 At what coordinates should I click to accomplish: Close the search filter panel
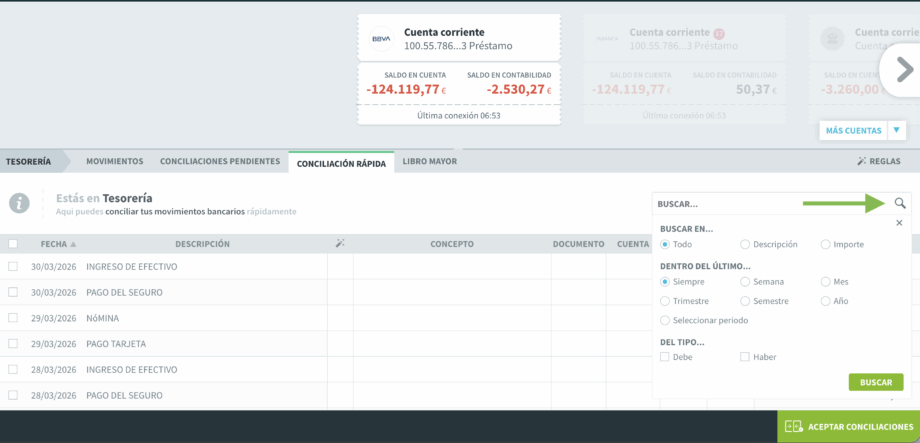point(899,223)
